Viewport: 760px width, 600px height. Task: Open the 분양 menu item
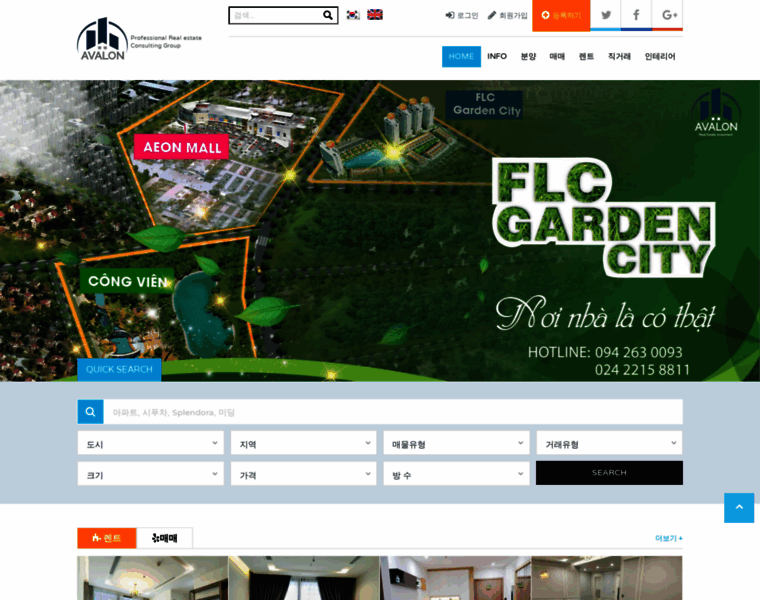[x=528, y=57]
